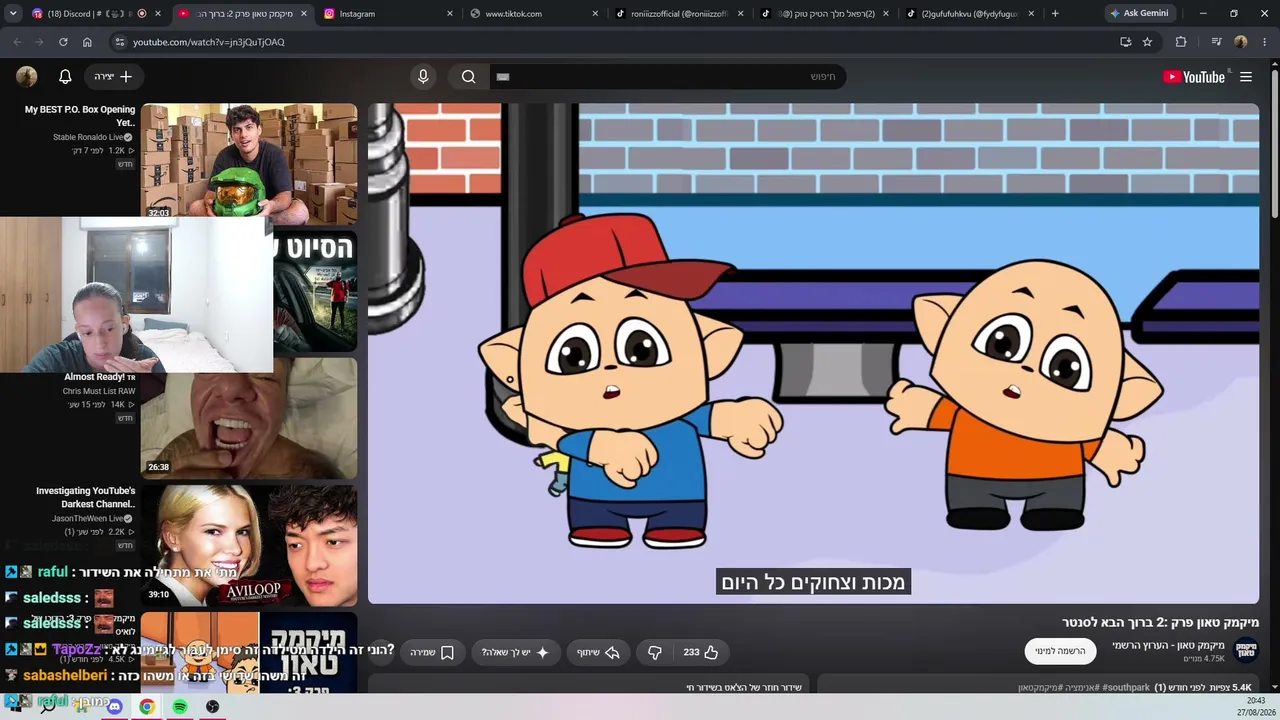Focus the YouTube search field
Screen dimensions: 1280x720
668,77
